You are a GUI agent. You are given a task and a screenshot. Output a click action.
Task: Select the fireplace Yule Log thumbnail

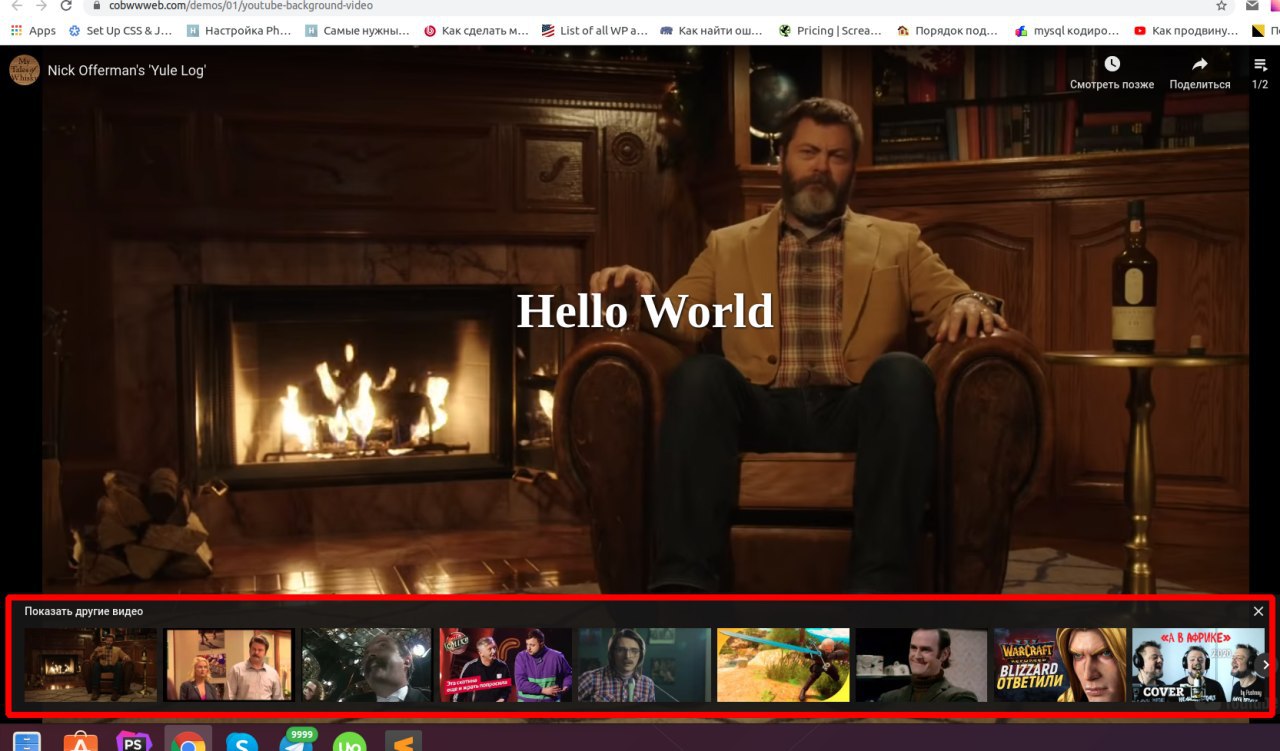coord(91,665)
